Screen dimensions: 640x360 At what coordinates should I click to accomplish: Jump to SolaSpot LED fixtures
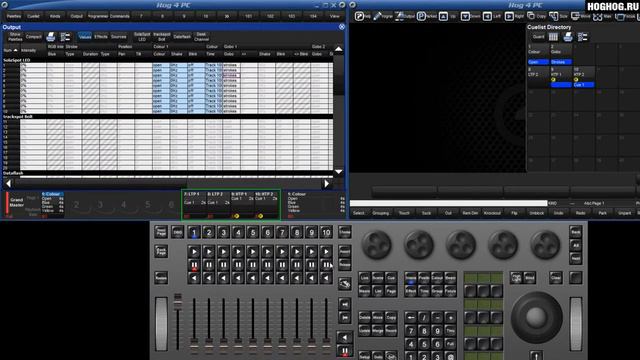pyautogui.click(x=142, y=37)
